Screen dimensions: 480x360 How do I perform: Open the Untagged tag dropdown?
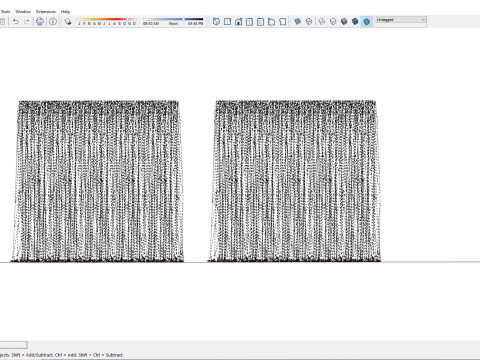pos(401,20)
